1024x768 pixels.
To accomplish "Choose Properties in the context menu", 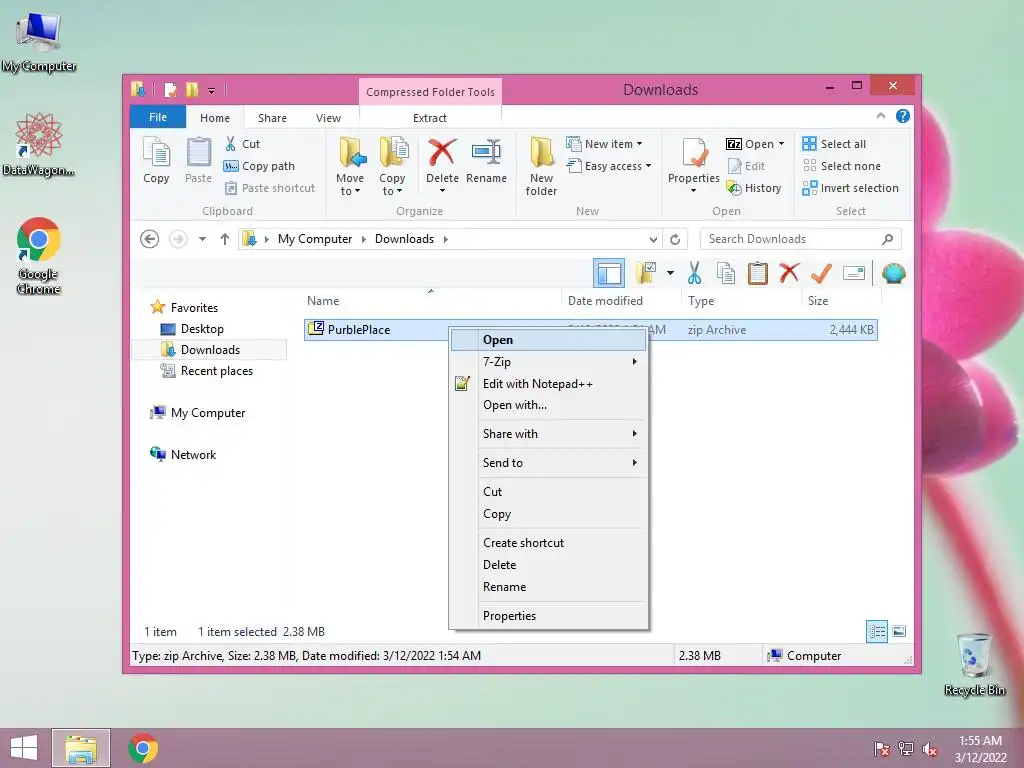I will (x=549, y=616).
